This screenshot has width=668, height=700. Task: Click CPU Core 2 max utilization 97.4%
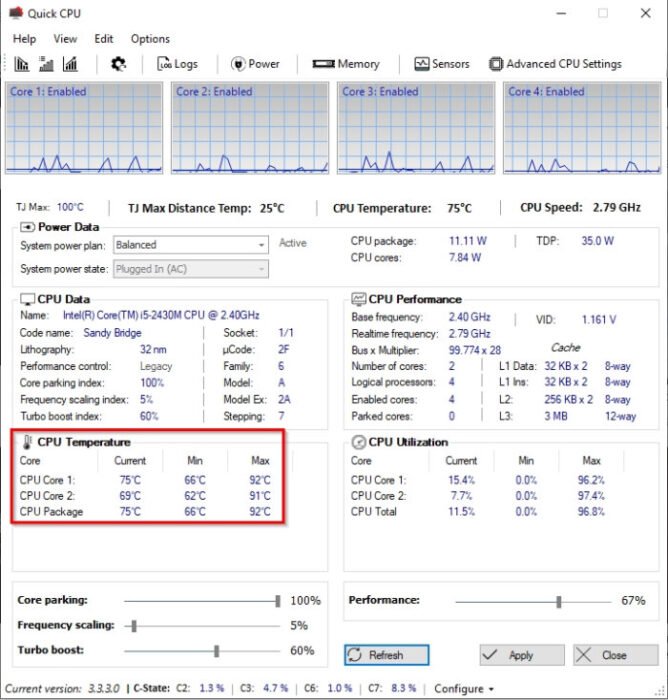[591, 496]
